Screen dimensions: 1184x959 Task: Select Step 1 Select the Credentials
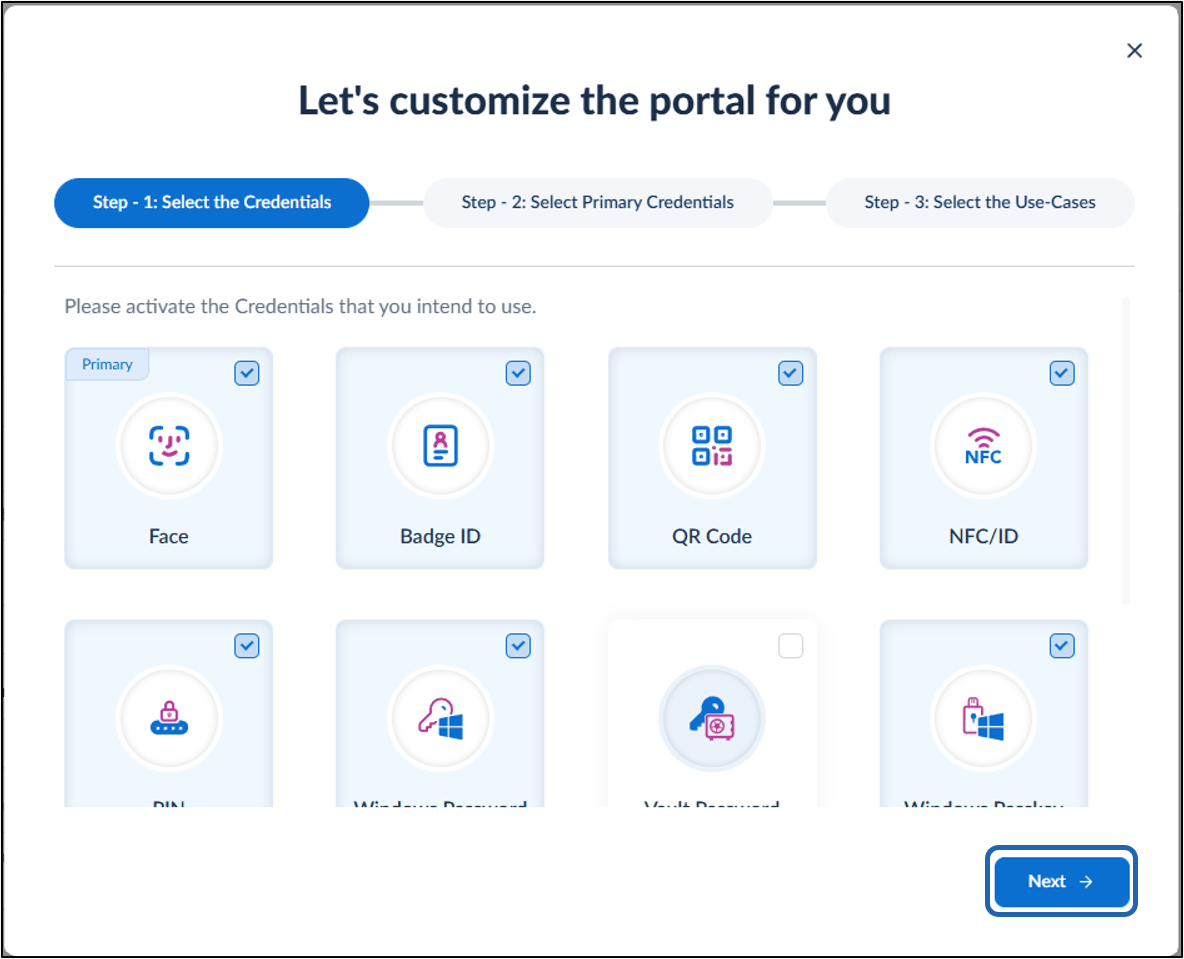point(211,202)
